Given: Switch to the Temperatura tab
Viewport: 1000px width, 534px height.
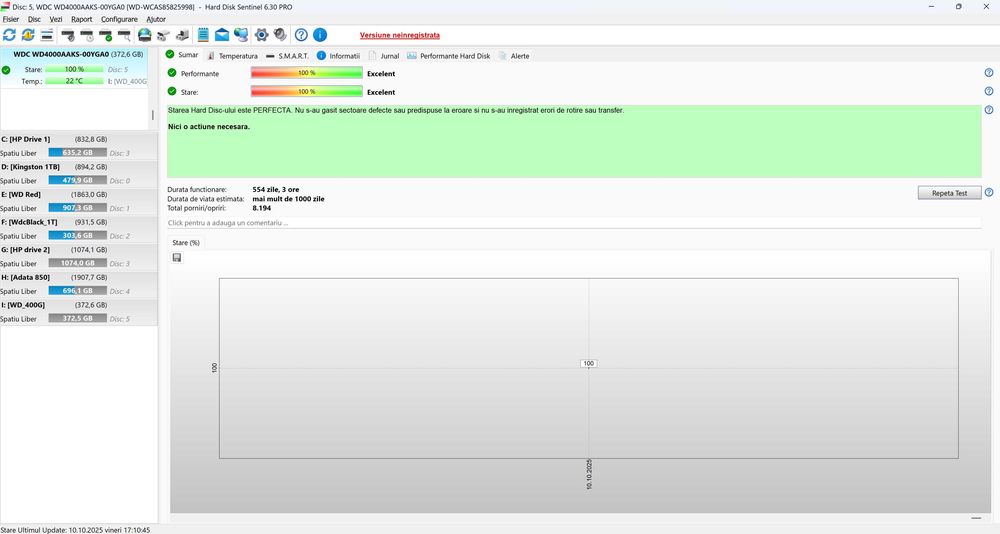Looking at the screenshot, I should pos(233,56).
